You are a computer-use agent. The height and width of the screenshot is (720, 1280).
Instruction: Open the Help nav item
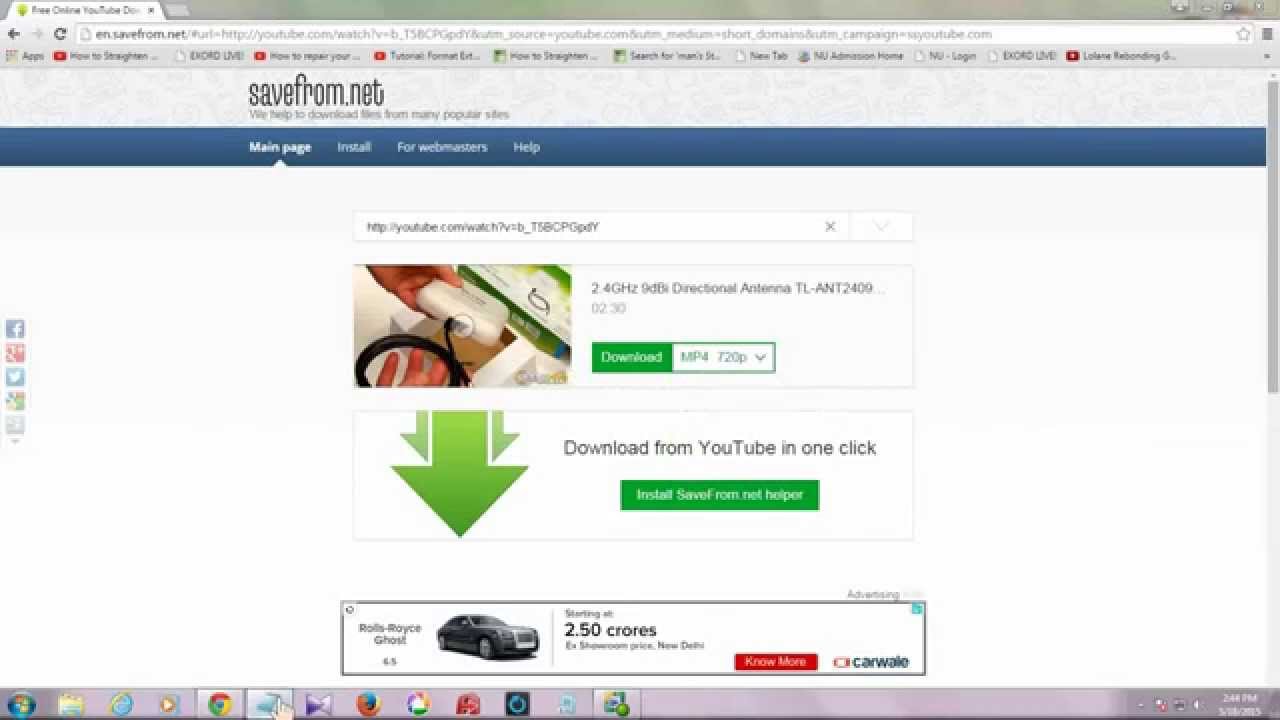pyautogui.click(x=527, y=147)
